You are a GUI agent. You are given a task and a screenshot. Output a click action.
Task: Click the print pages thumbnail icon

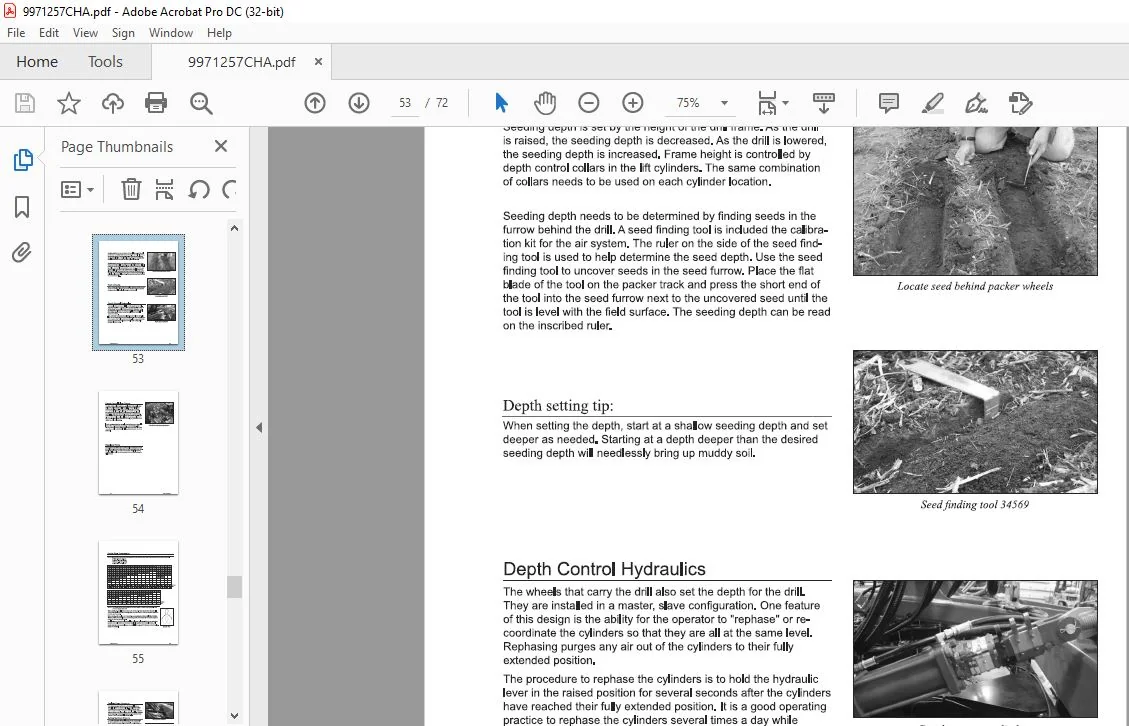164,189
